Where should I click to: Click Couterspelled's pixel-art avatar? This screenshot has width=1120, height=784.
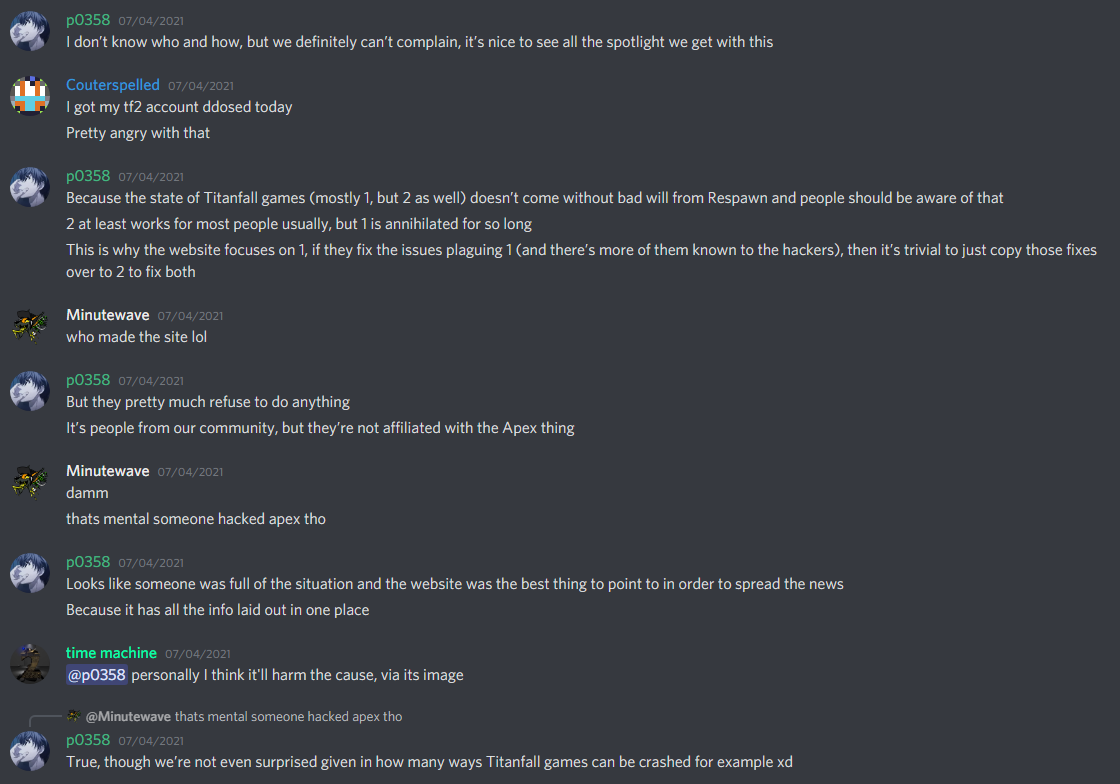coord(30,96)
